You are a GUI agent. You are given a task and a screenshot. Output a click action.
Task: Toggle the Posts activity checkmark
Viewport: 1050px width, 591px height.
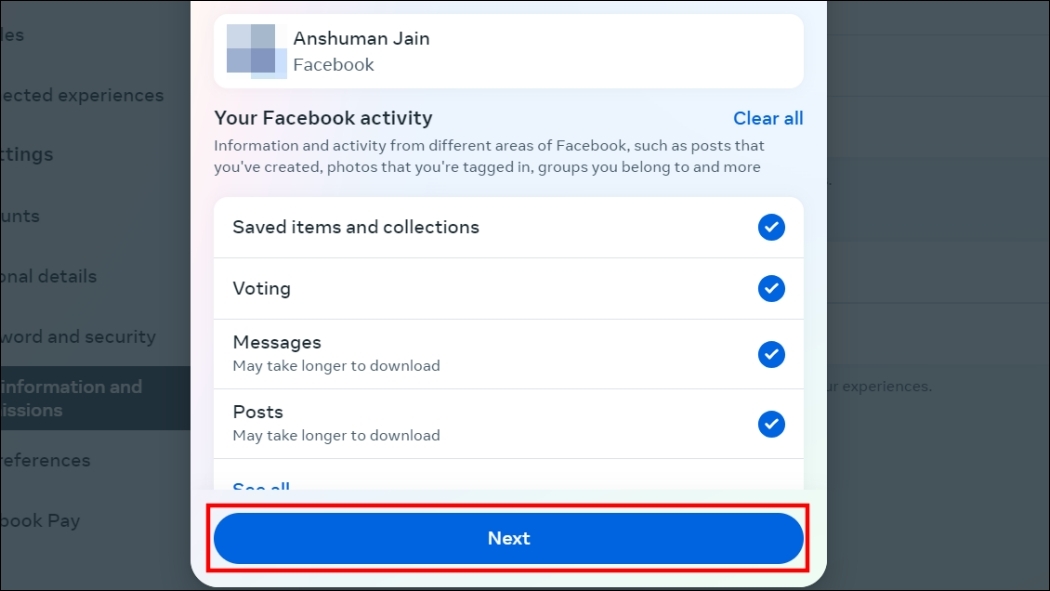[x=771, y=423]
